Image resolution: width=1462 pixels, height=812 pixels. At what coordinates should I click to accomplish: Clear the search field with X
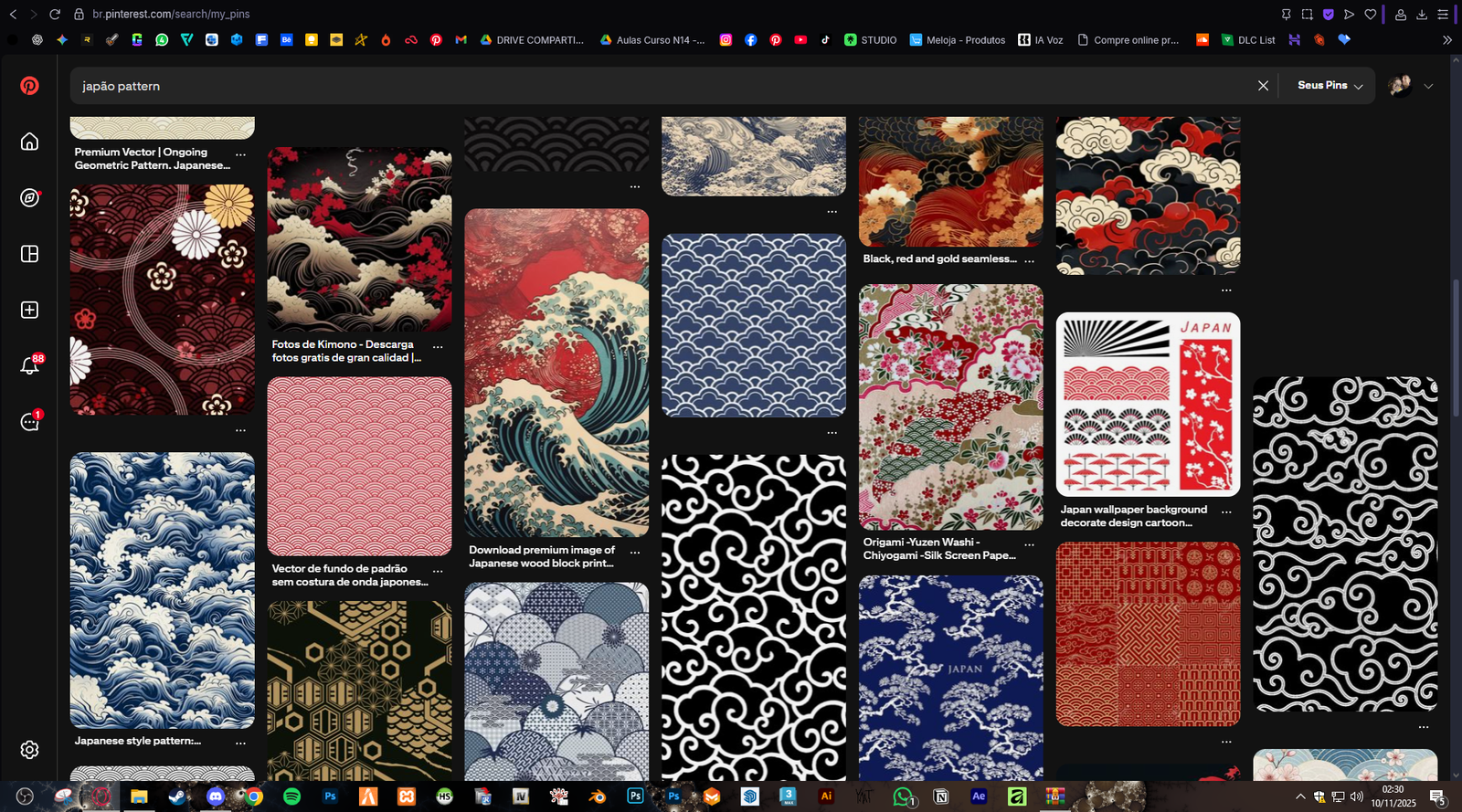point(1263,86)
